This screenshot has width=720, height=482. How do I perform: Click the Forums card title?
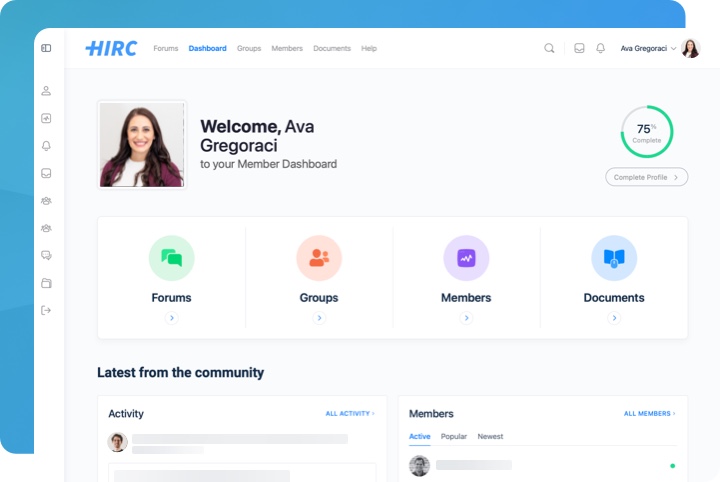(171, 297)
